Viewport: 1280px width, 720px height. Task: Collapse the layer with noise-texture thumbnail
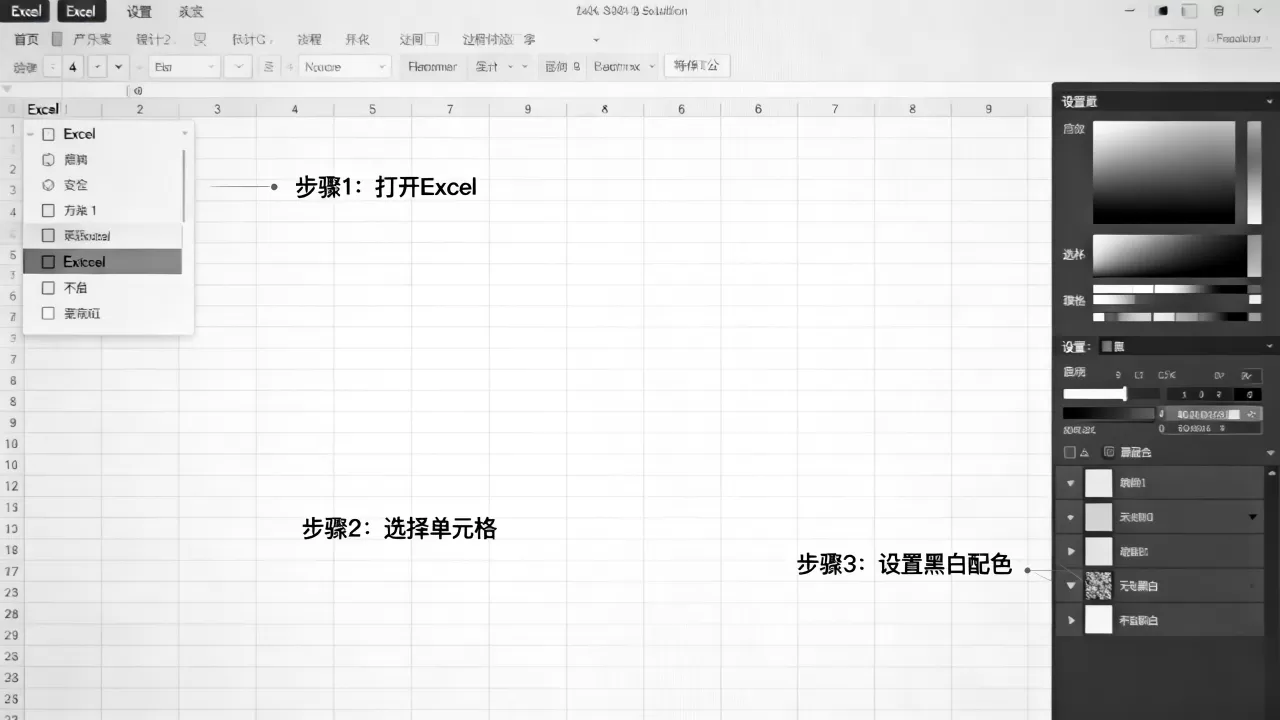[1071, 586]
